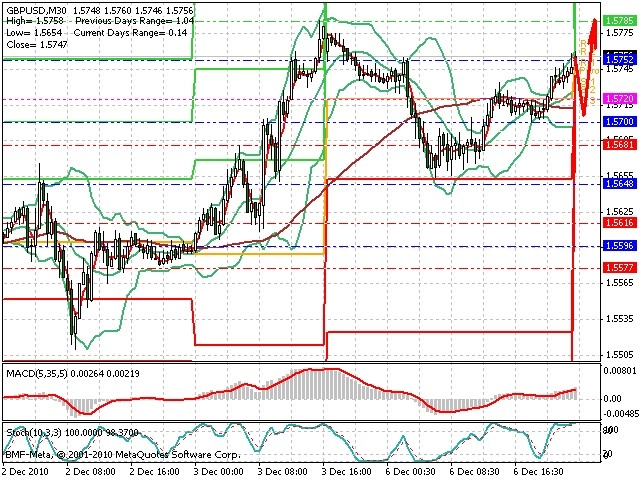Select the blue 1.5752 price tag
640x480 pixels.
[620, 60]
